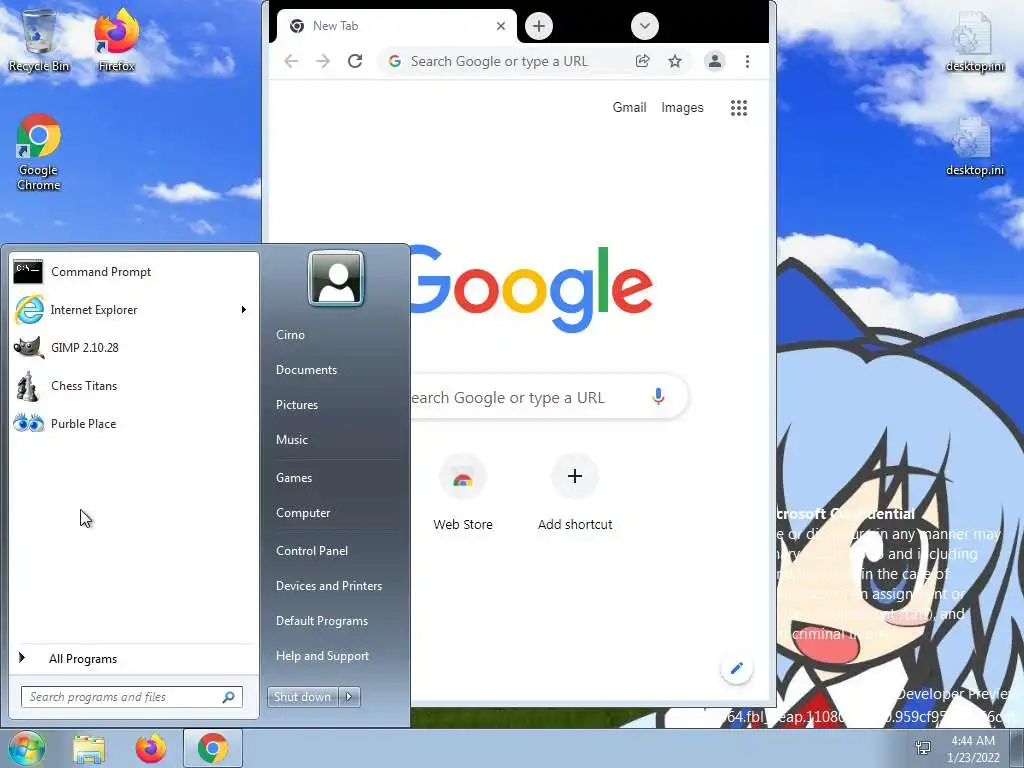Screen dimensions: 1024x768
Task: Open Devices and Printers
Action: click(x=328, y=586)
